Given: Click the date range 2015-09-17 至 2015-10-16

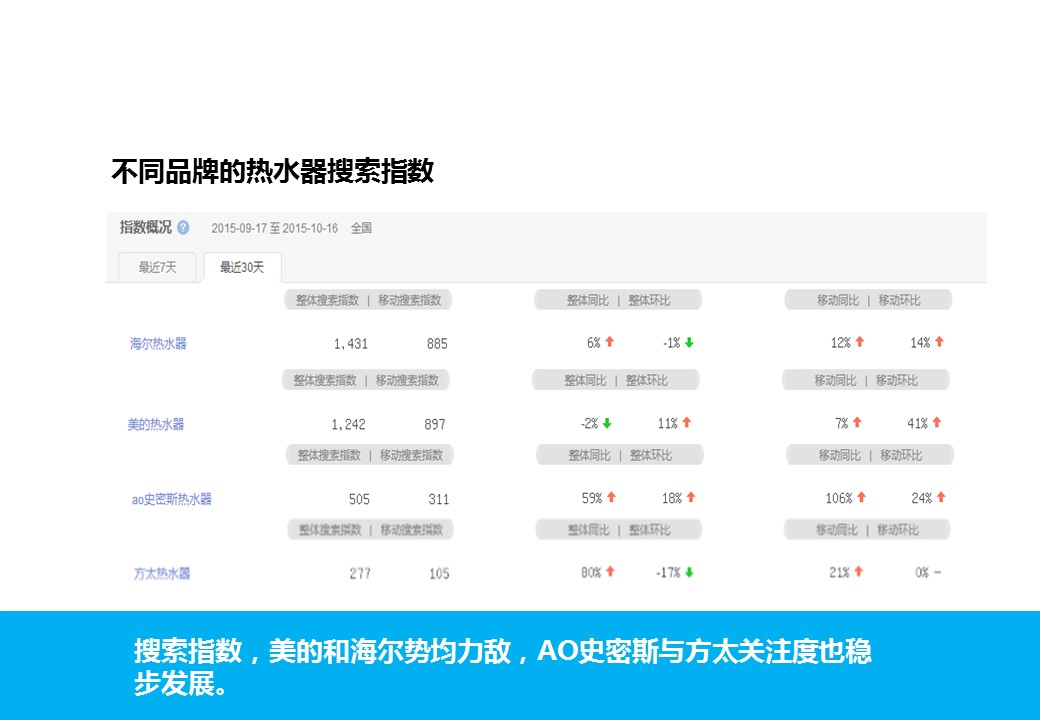Looking at the screenshot, I should (275, 228).
